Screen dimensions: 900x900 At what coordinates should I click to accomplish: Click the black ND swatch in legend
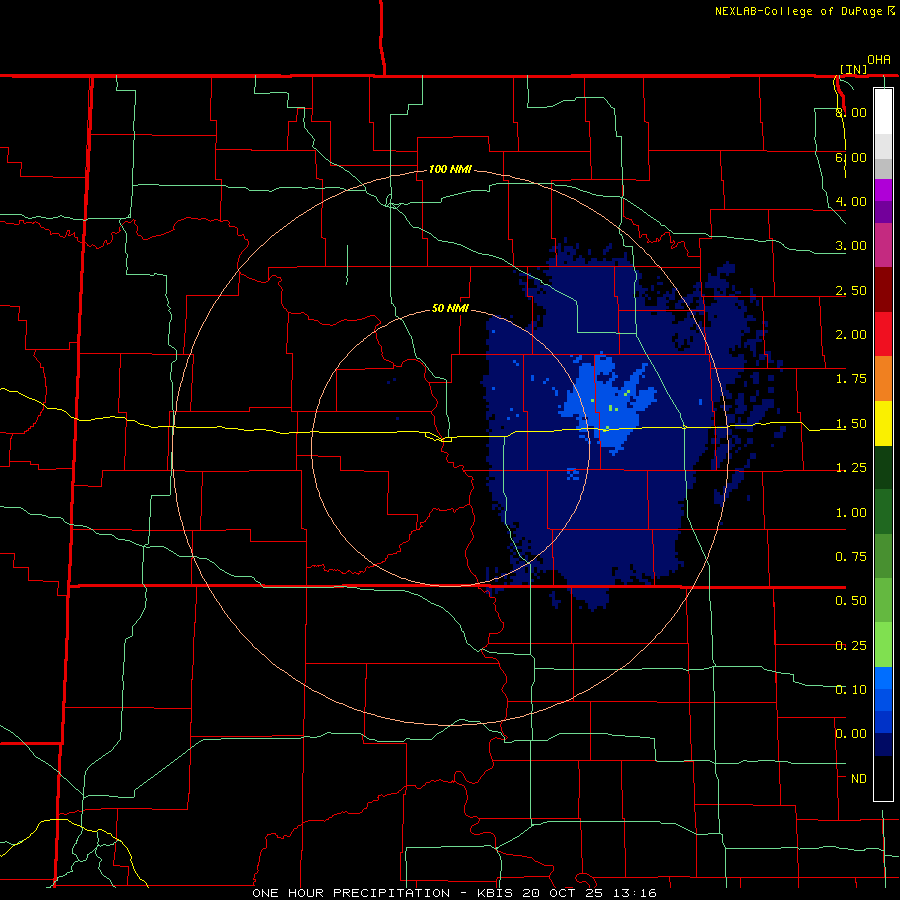pos(883,778)
